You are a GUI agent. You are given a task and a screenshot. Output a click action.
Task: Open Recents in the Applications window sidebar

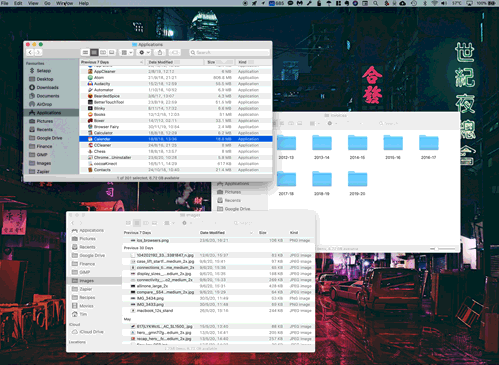tap(44, 129)
